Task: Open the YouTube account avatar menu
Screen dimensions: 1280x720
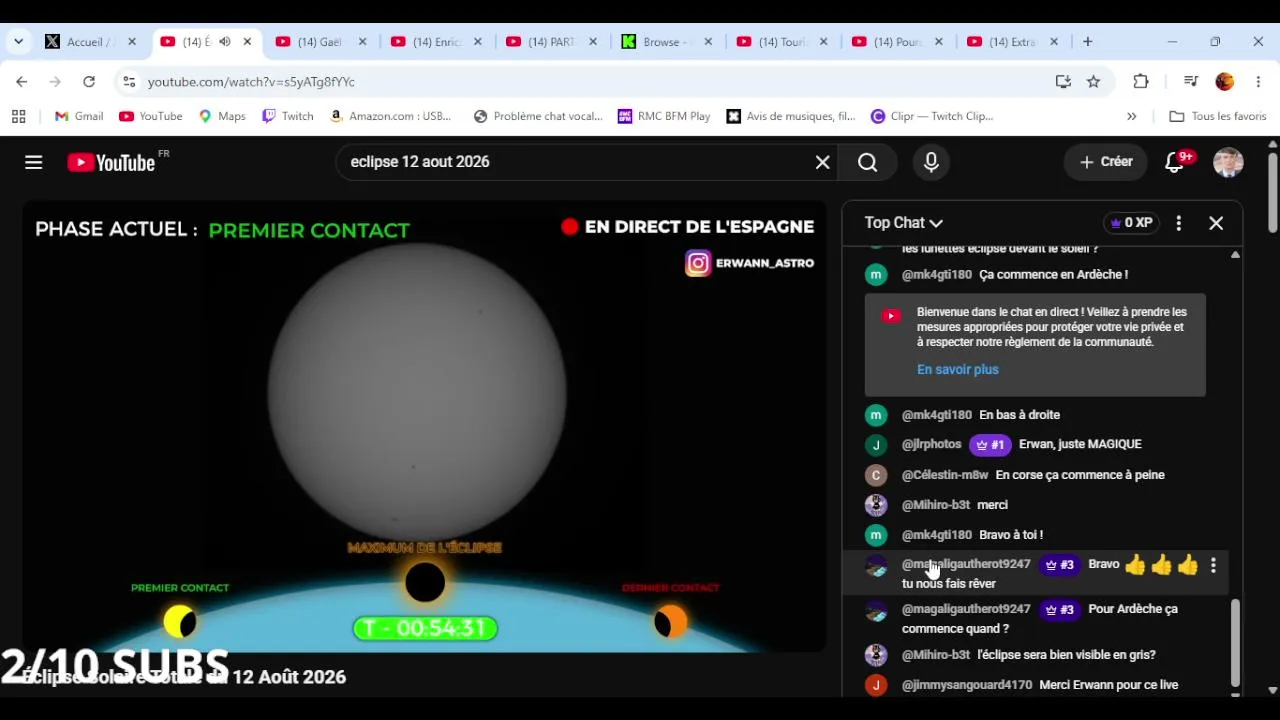Action: coord(1228,162)
